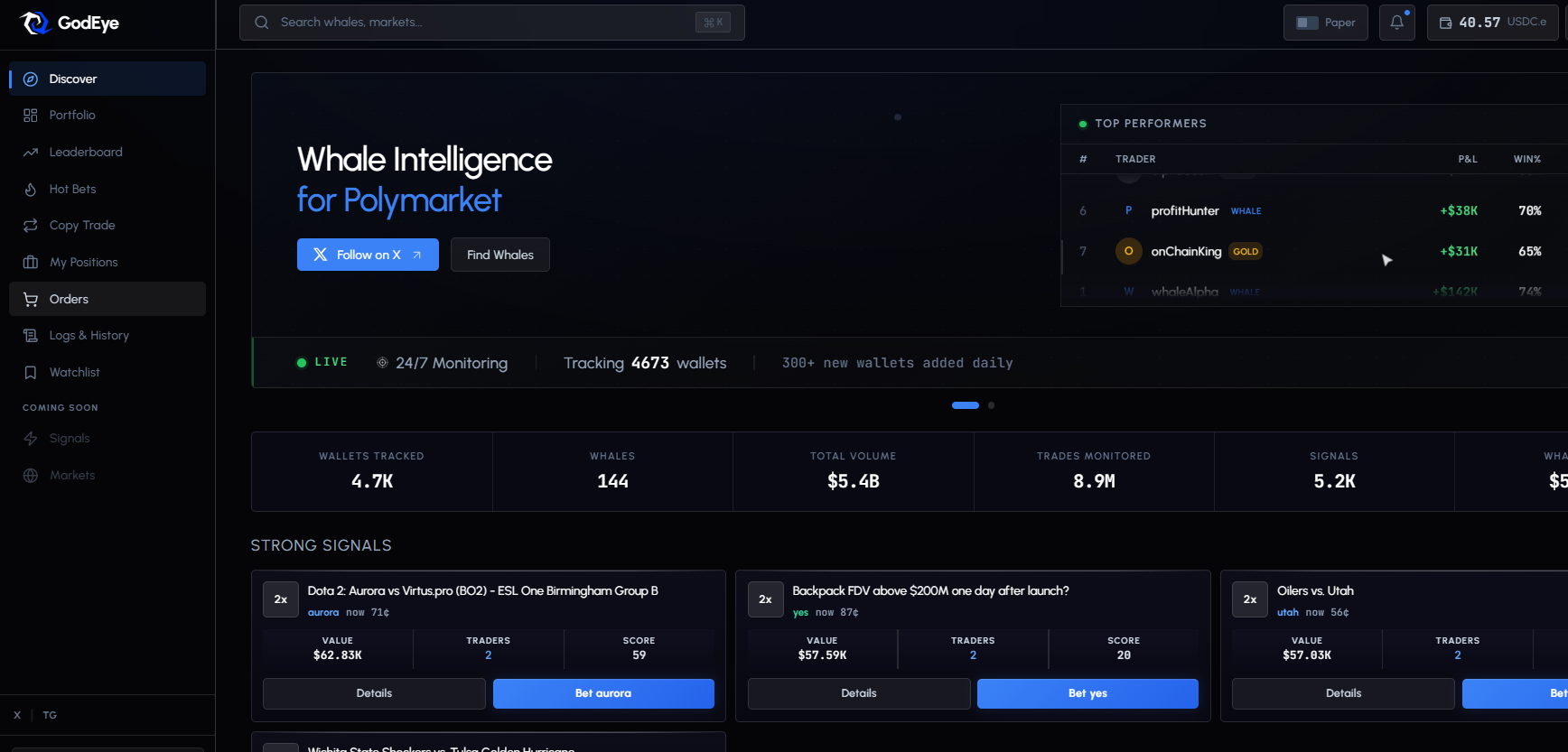1568x752 pixels.
Task: Click the search magnifier icon
Action: click(x=262, y=23)
